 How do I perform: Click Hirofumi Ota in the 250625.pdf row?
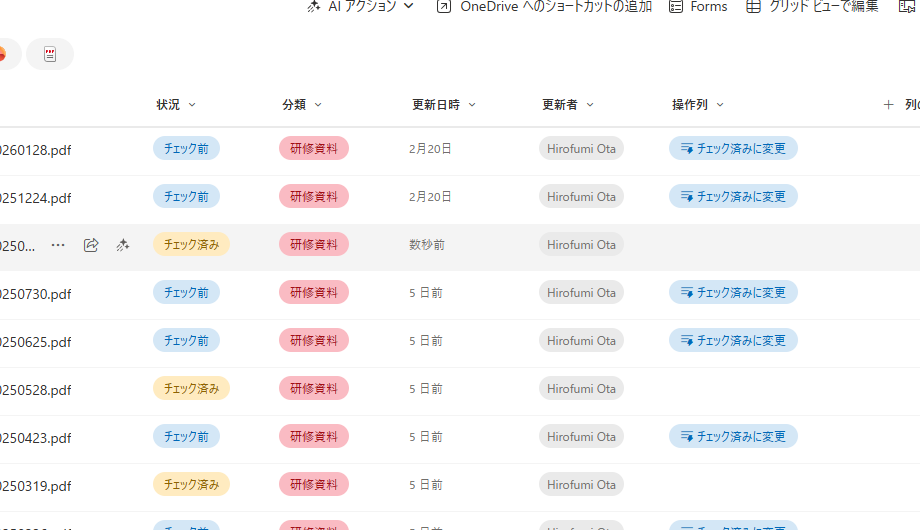click(581, 340)
